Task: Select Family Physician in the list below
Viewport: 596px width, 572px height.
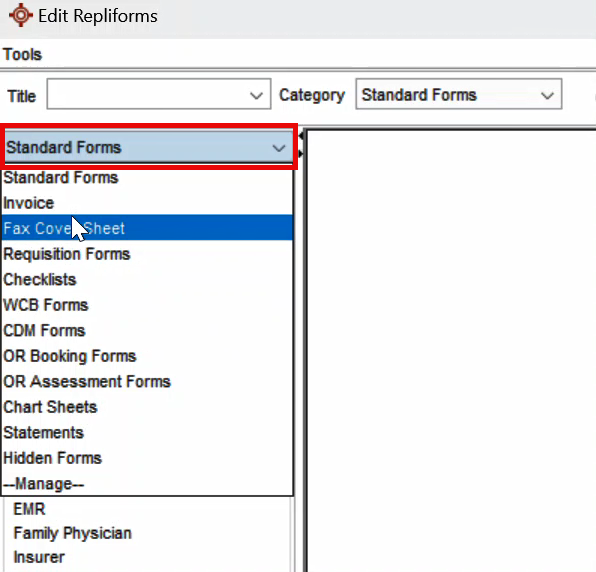Action: coord(72,533)
